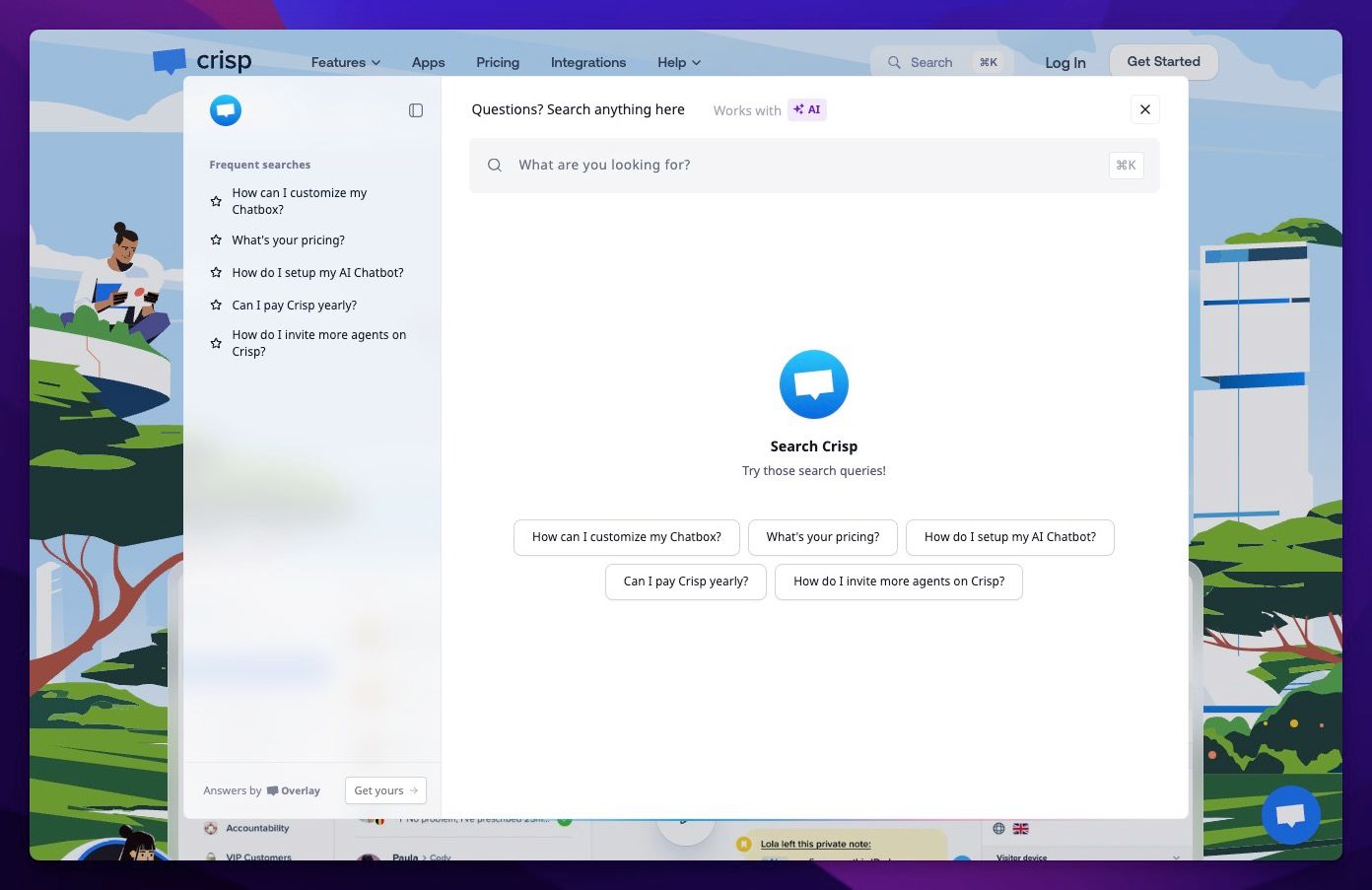
Task: Click the globe icon in background page
Action: click(x=998, y=829)
